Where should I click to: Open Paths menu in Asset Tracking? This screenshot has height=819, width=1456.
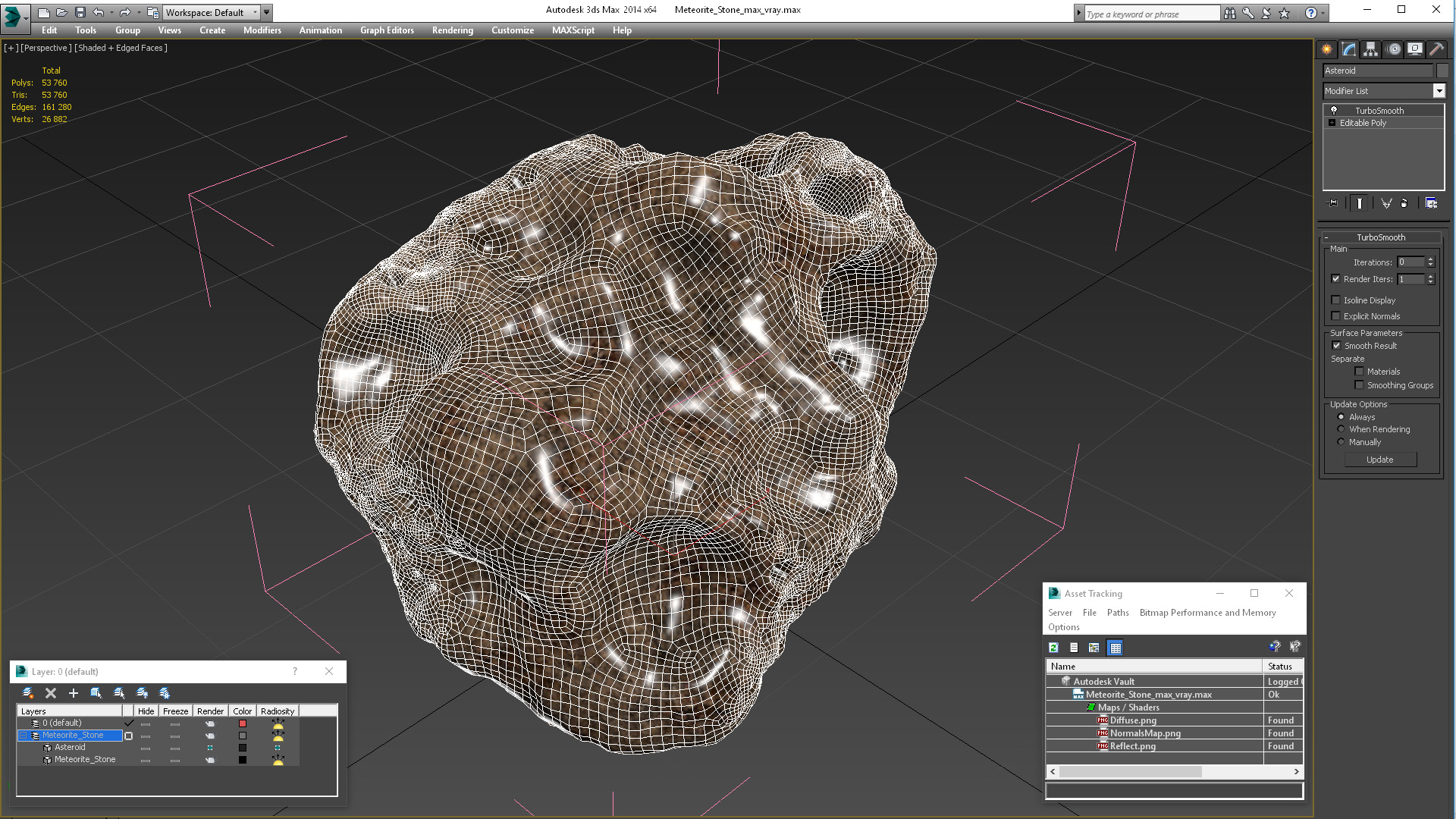(1117, 613)
